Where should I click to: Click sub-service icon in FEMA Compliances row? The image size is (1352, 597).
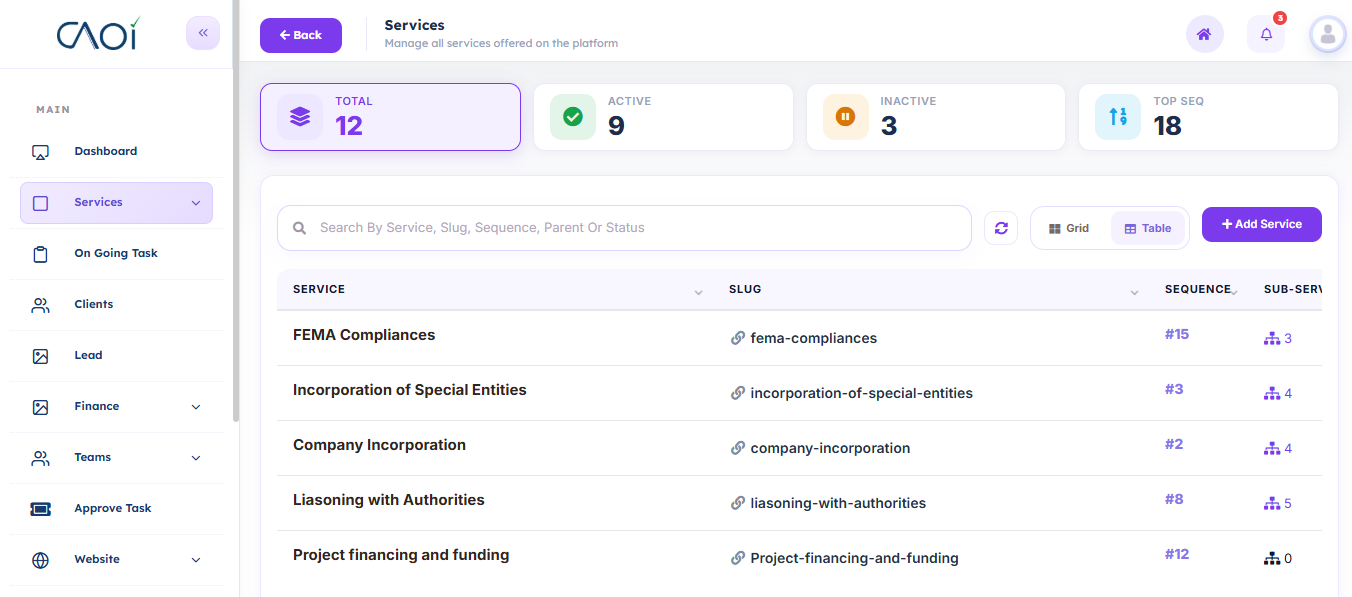click(1272, 339)
